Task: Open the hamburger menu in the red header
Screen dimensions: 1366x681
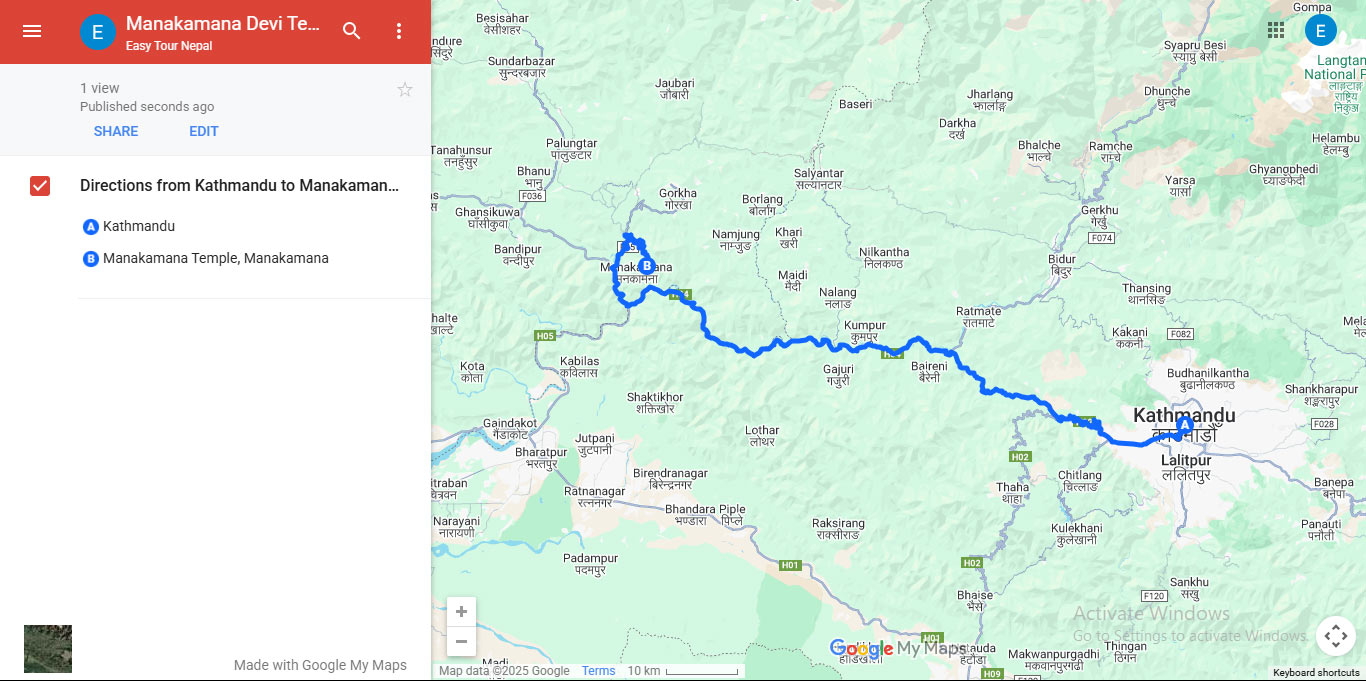Action: [32, 31]
